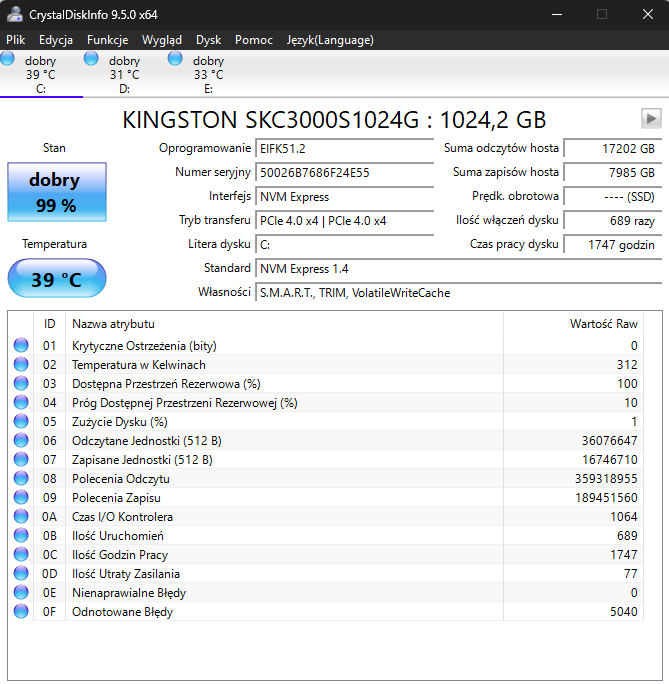Open the Funkcje menu
This screenshot has height=684, width=669.
(107, 40)
